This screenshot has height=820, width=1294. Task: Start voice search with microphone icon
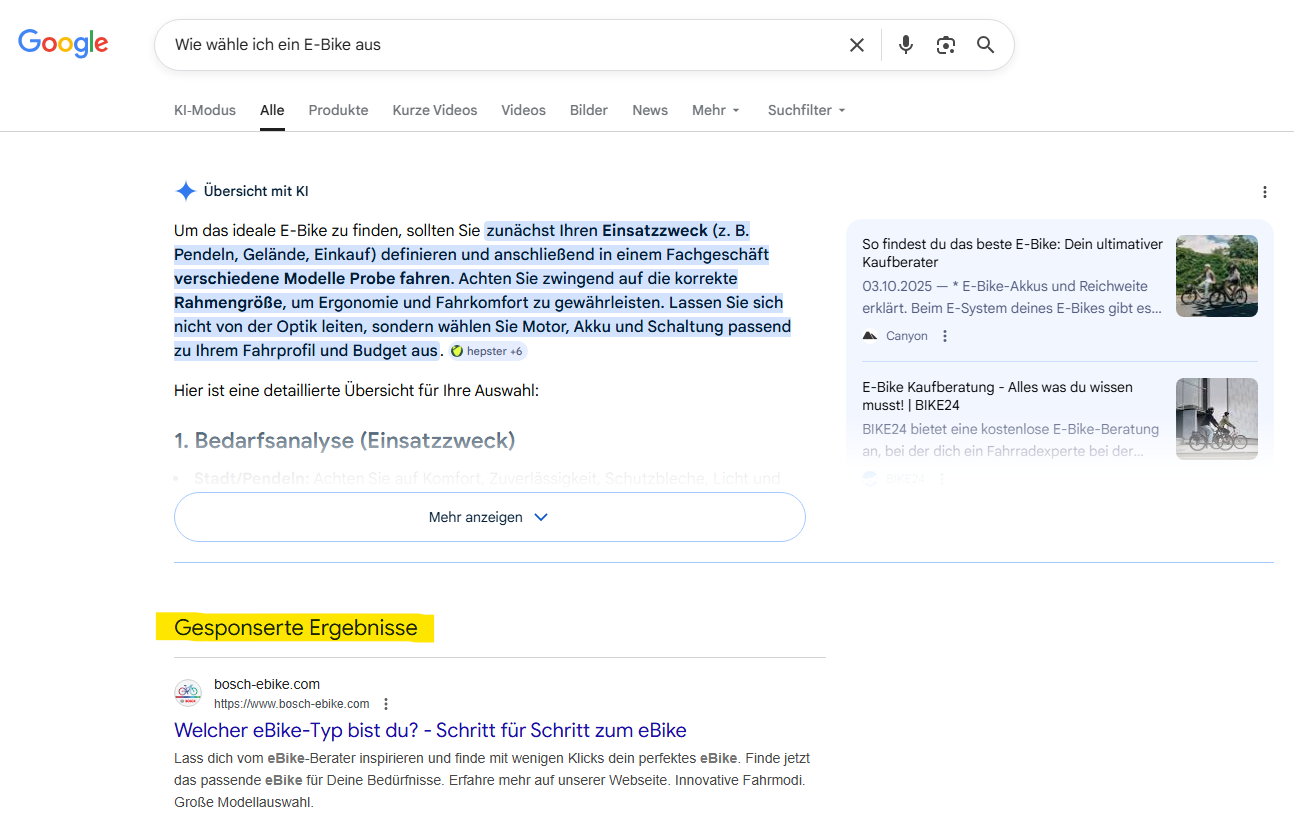point(906,45)
